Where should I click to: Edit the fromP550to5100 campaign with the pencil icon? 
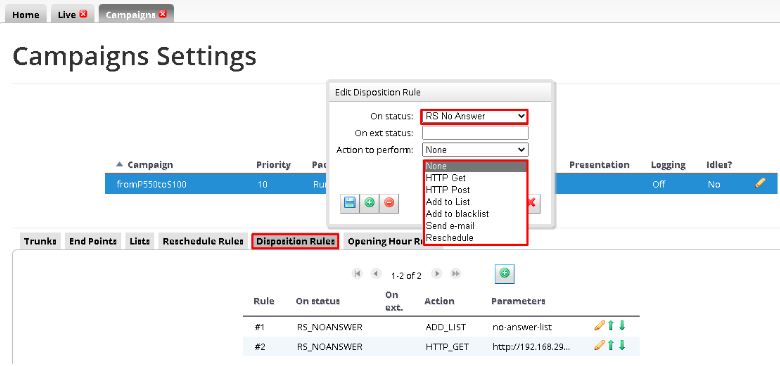click(x=760, y=183)
